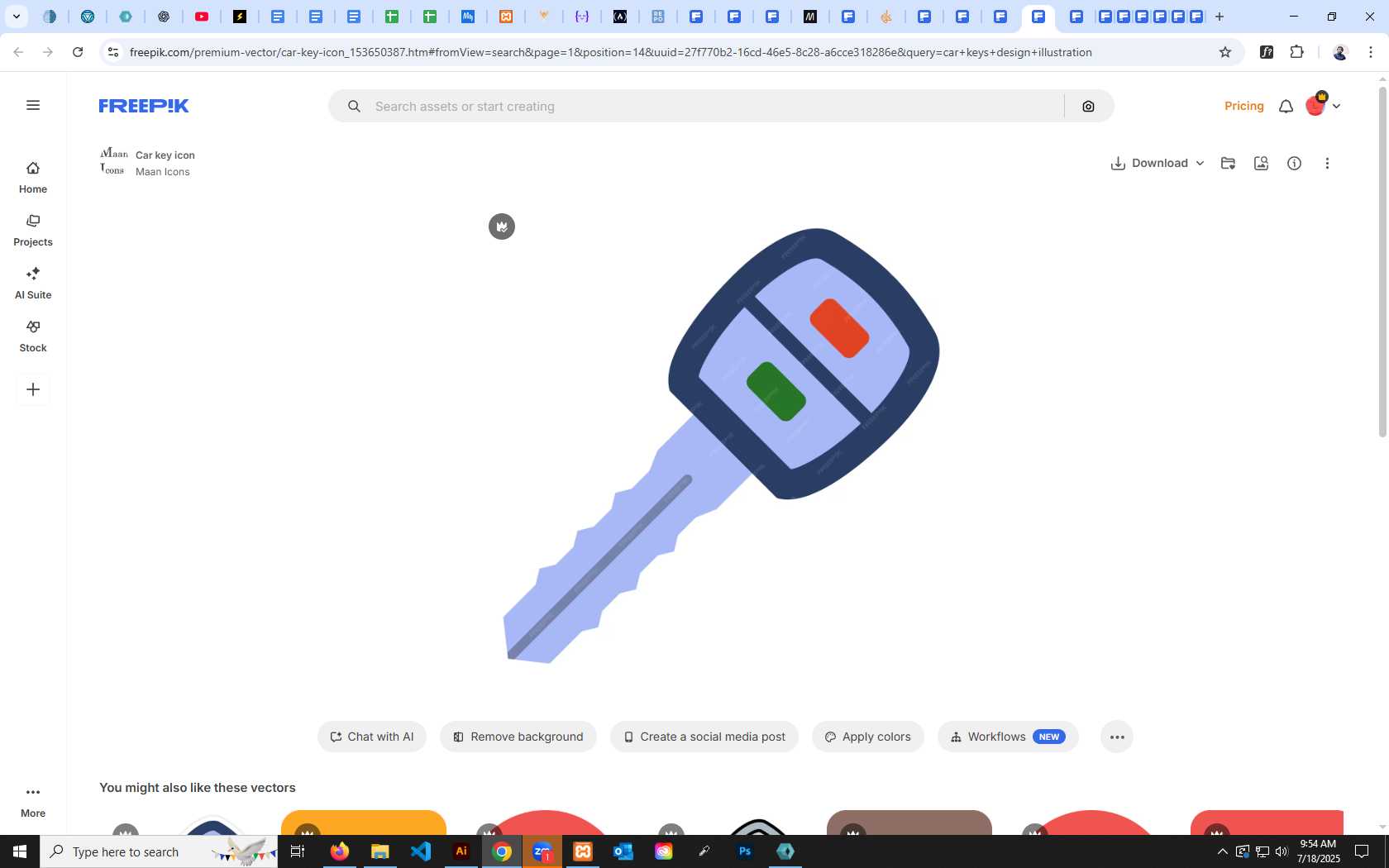
Task: Click the vertical page scrollbar
Action: coord(1382,262)
